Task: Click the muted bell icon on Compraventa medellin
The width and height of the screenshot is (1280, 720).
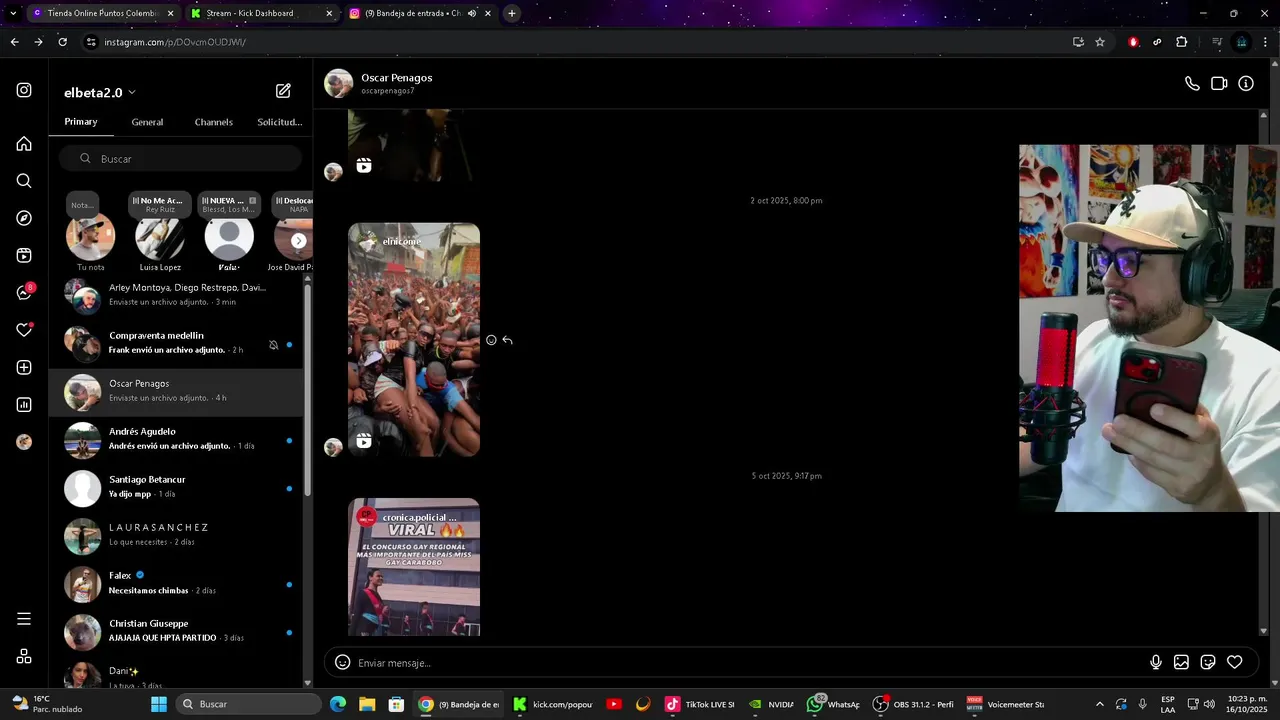Action: (x=273, y=345)
